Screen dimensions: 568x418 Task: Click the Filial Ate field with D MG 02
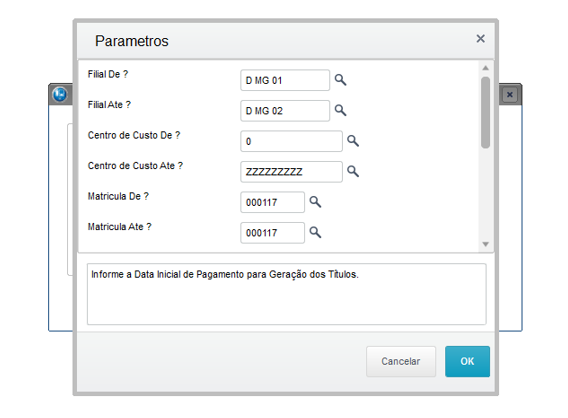point(285,110)
